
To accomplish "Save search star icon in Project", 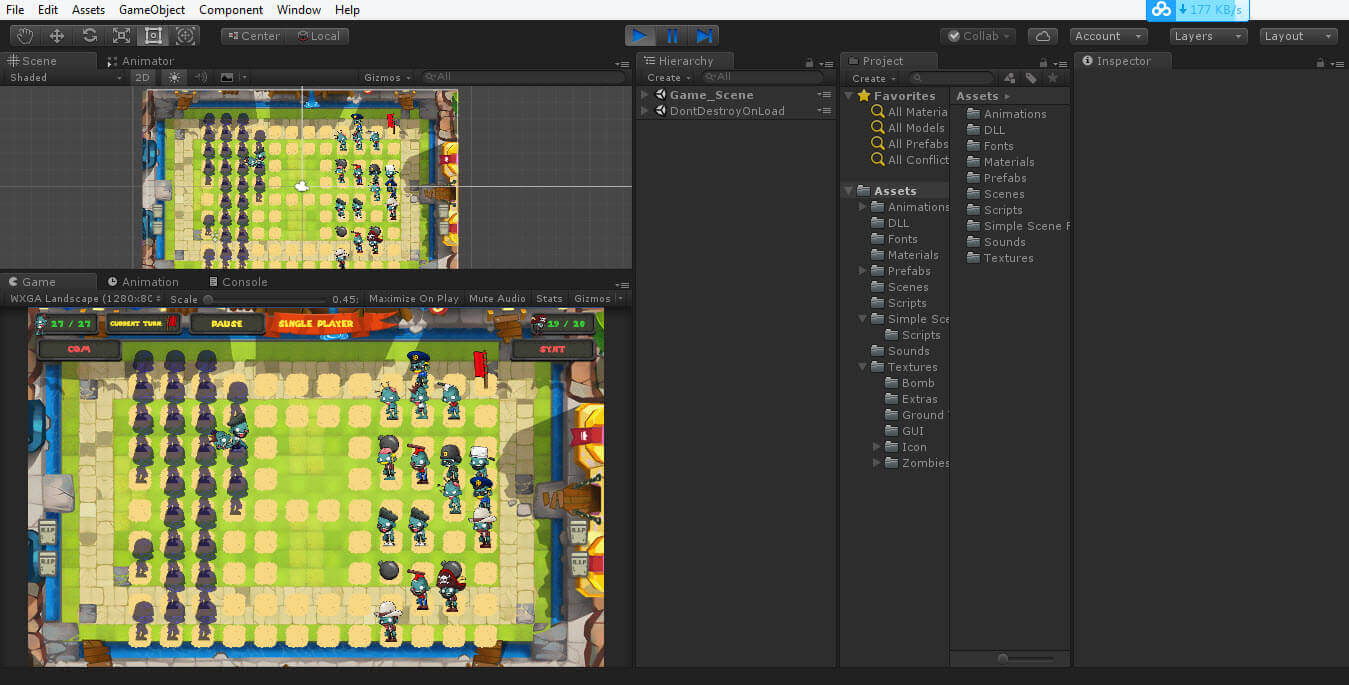I will point(1052,78).
